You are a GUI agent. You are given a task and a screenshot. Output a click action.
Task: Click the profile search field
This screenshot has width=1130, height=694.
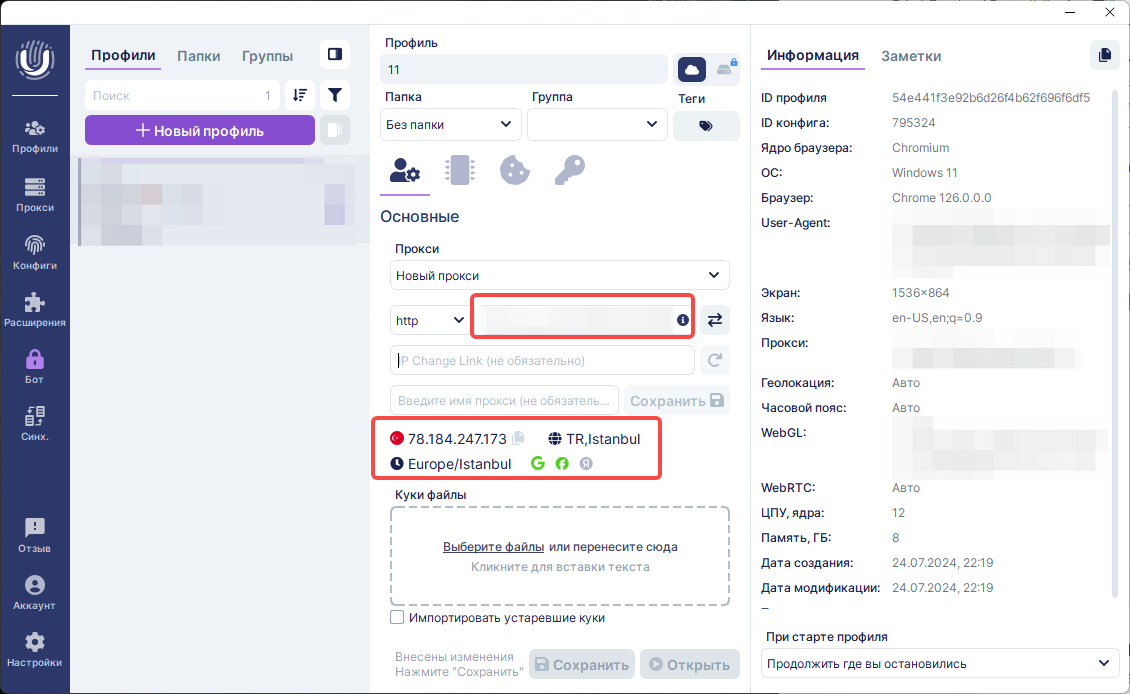[175, 96]
